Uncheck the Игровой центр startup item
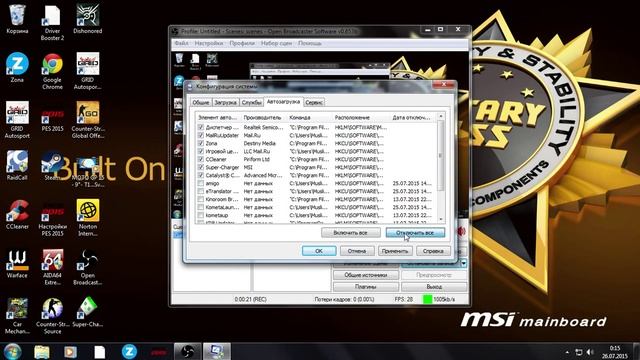This screenshot has height=360, width=640. pos(200,151)
